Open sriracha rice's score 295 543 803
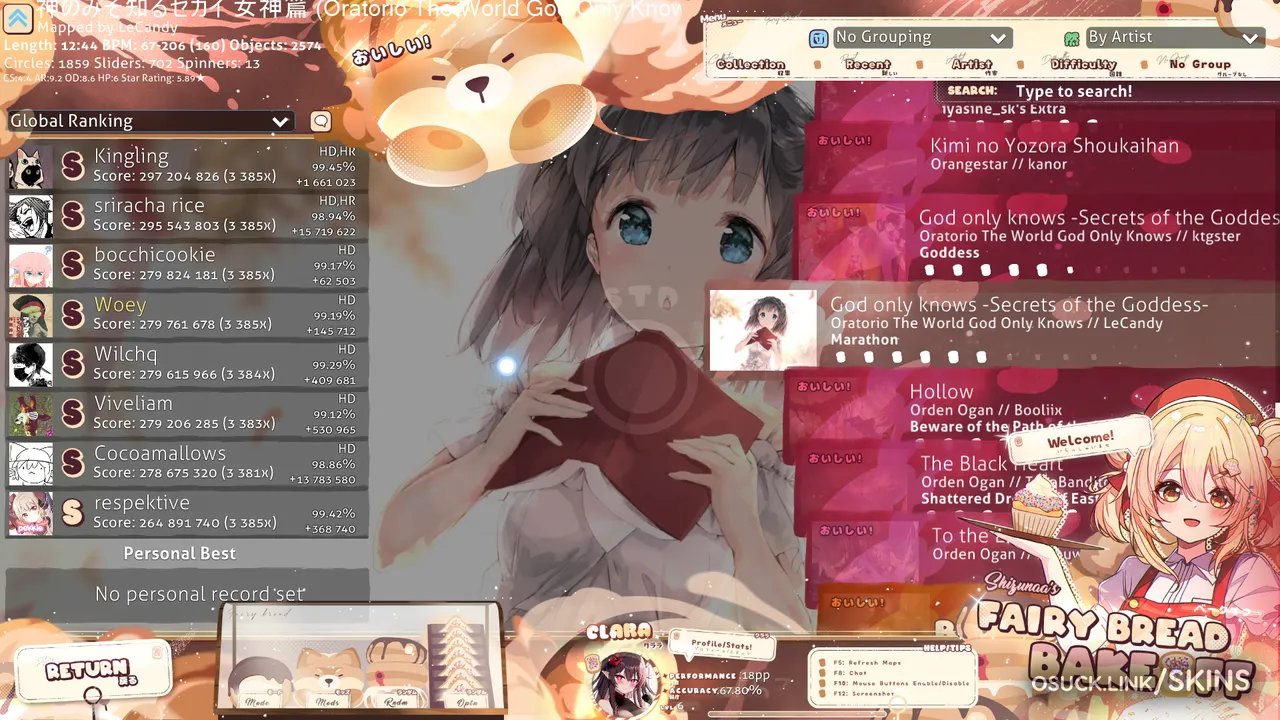1280x720 pixels. 186,217
